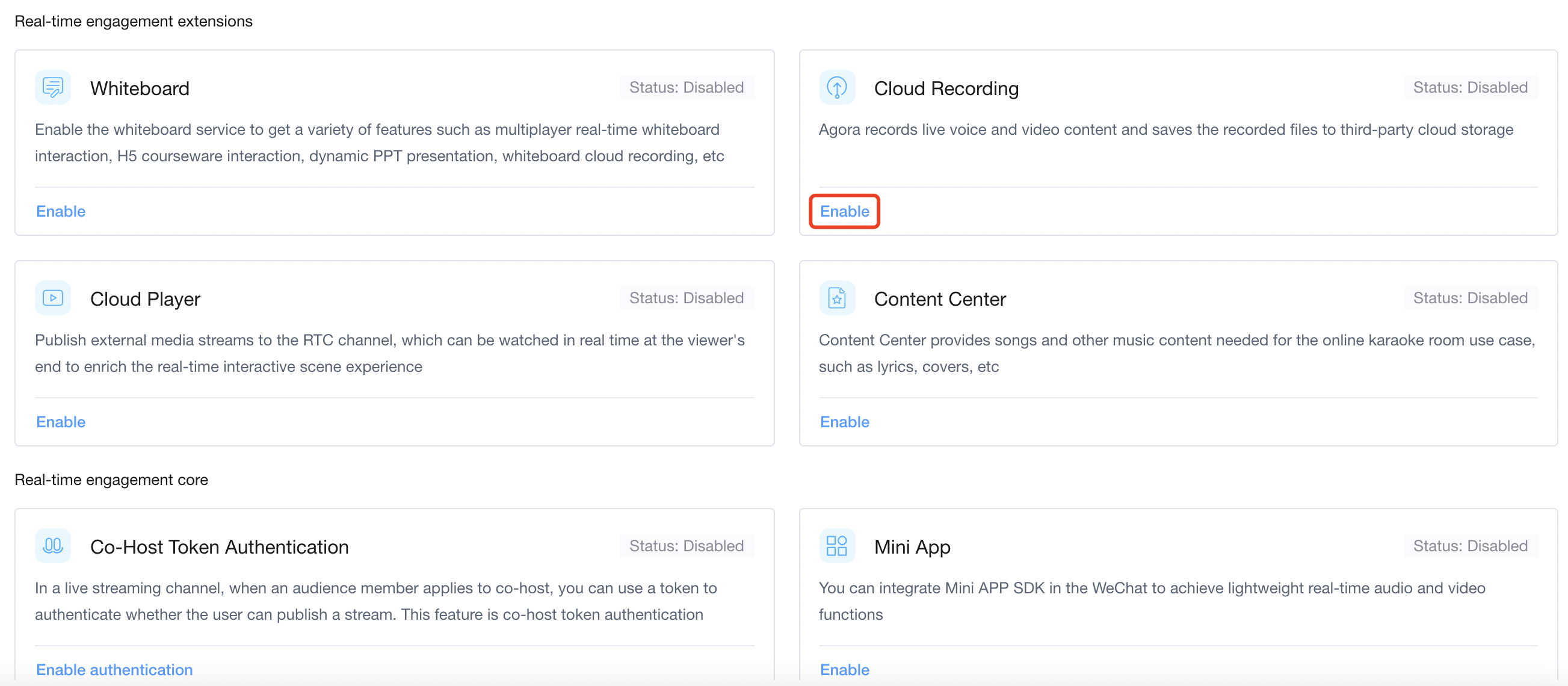
Task: Click Co-Host Token Authentication Status: Disabled badge
Action: tap(687, 546)
